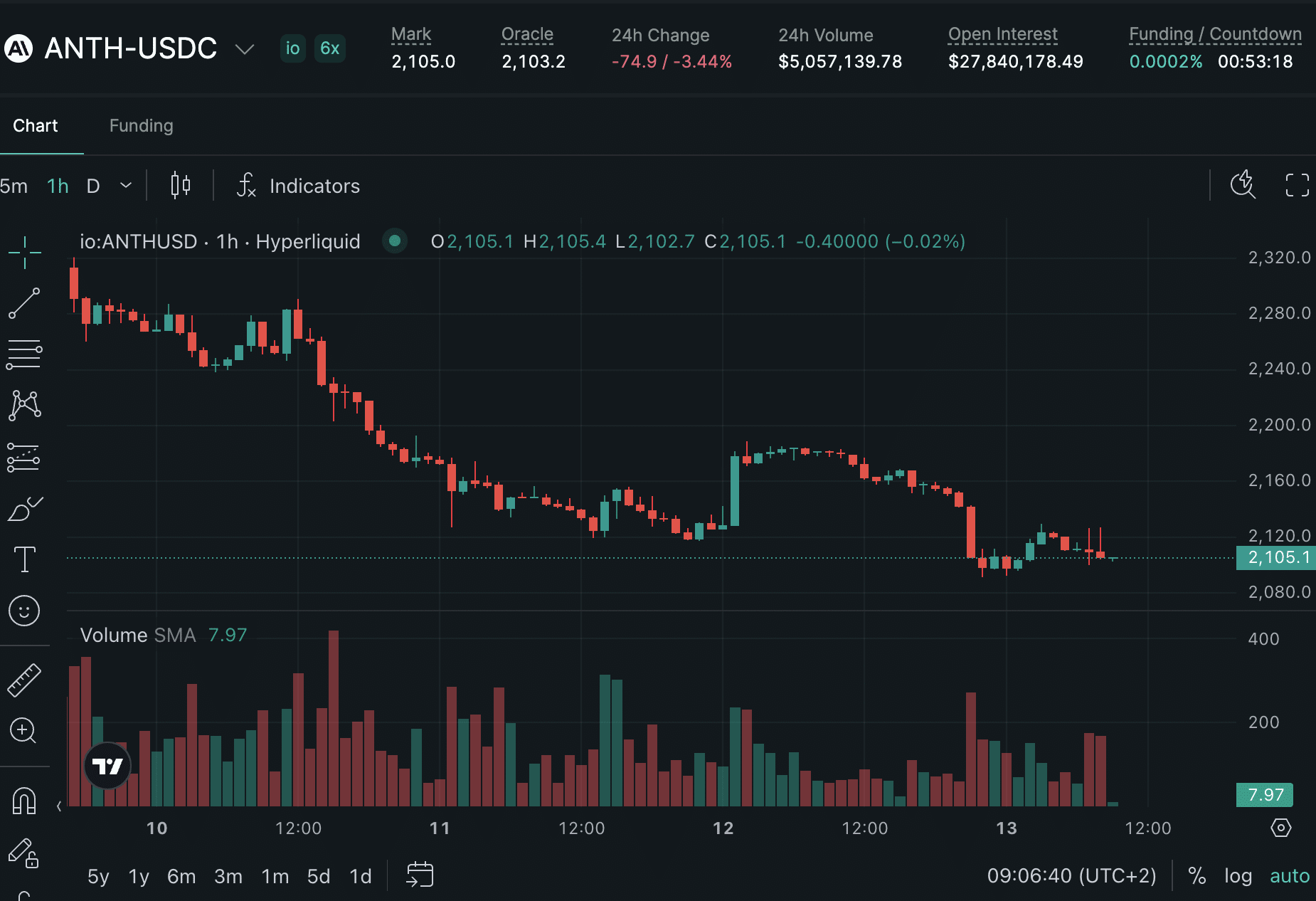Click the 2,200.0 price axis label
This screenshot has height=901, width=1316.
point(1279,425)
